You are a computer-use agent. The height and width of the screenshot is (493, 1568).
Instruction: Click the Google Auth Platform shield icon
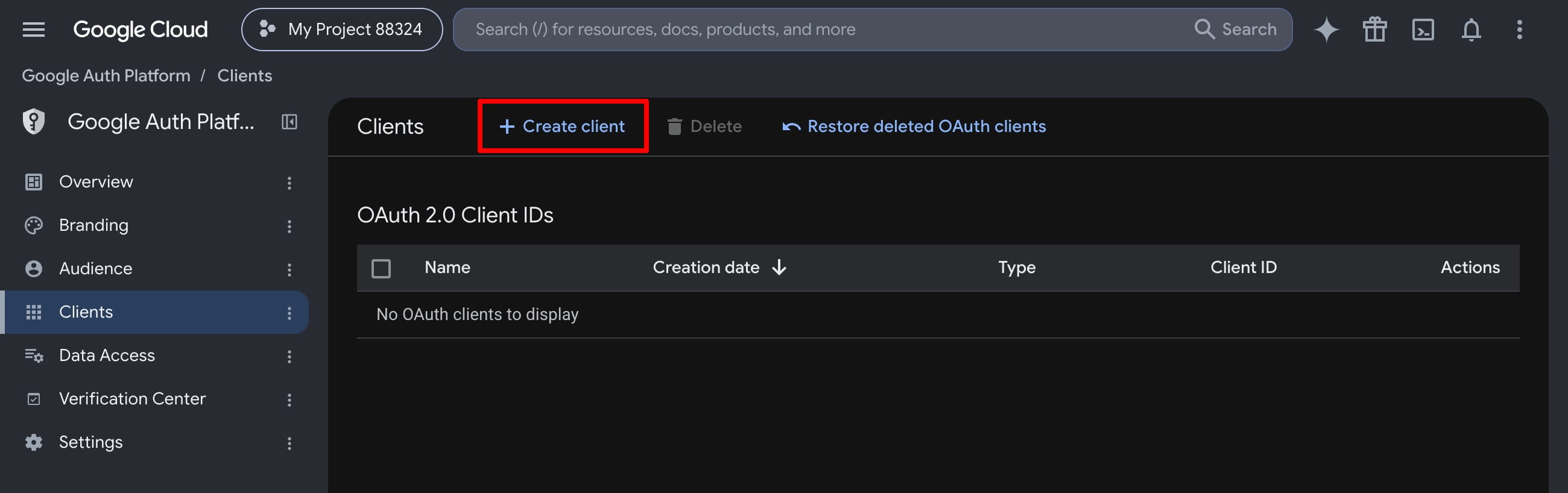click(x=34, y=121)
